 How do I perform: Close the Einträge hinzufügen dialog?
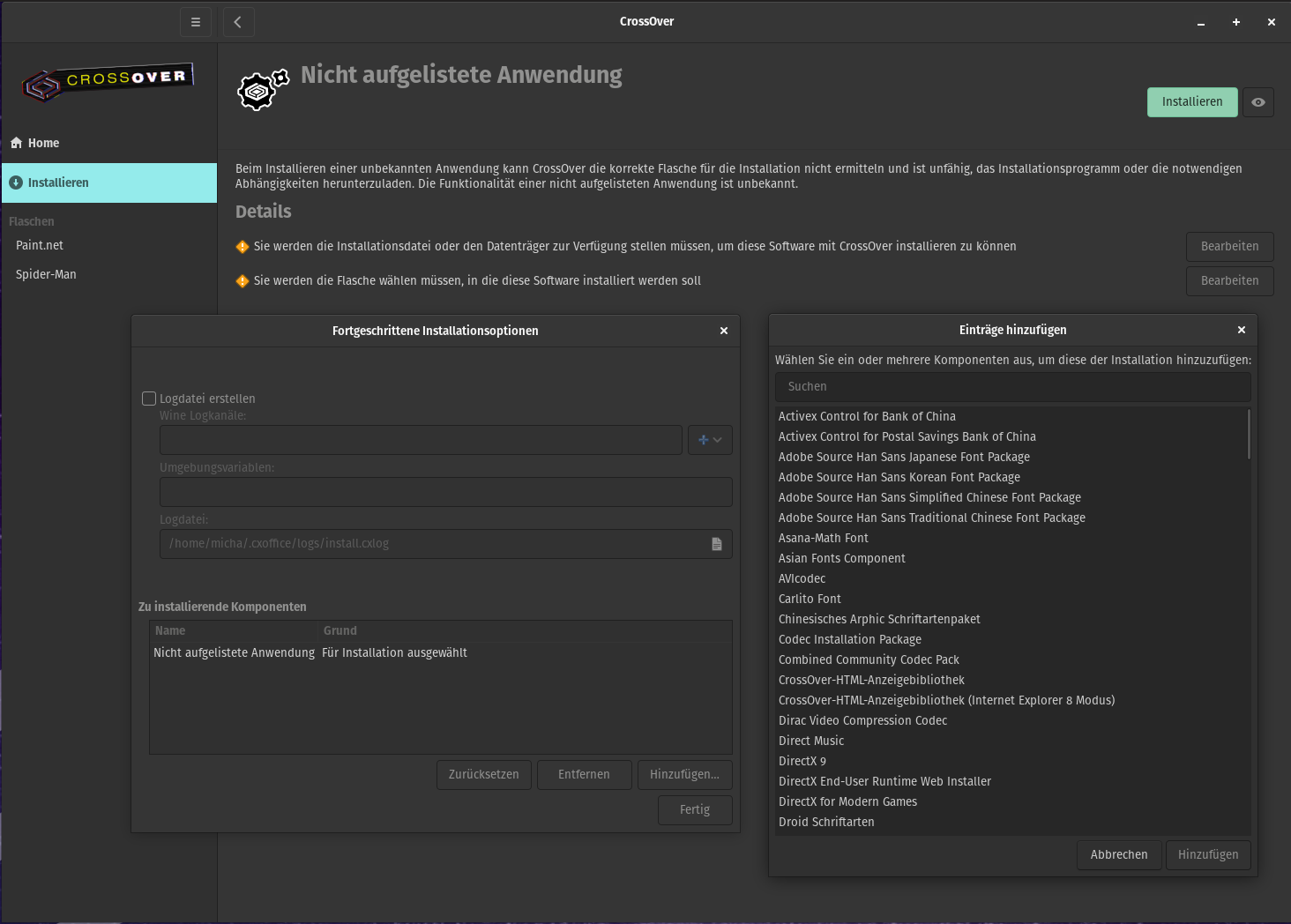[1242, 330]
